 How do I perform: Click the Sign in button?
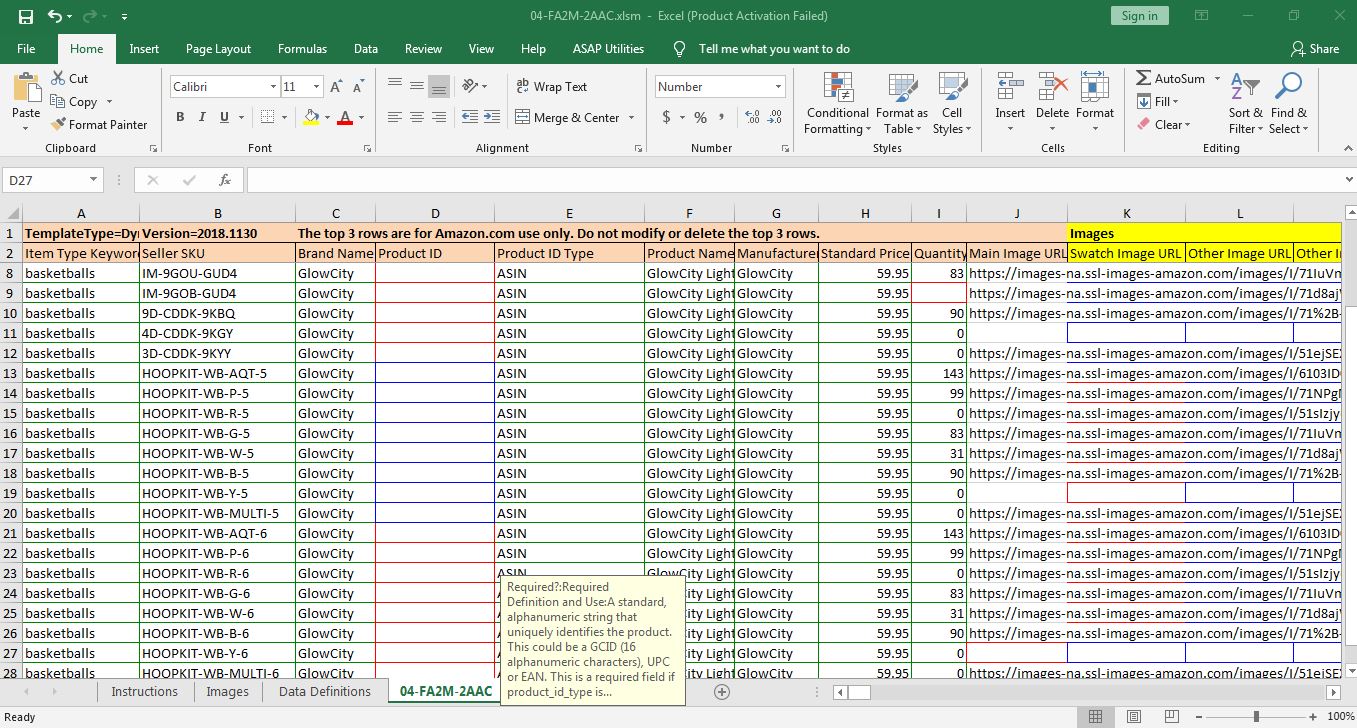click(x=1139, y=16)
